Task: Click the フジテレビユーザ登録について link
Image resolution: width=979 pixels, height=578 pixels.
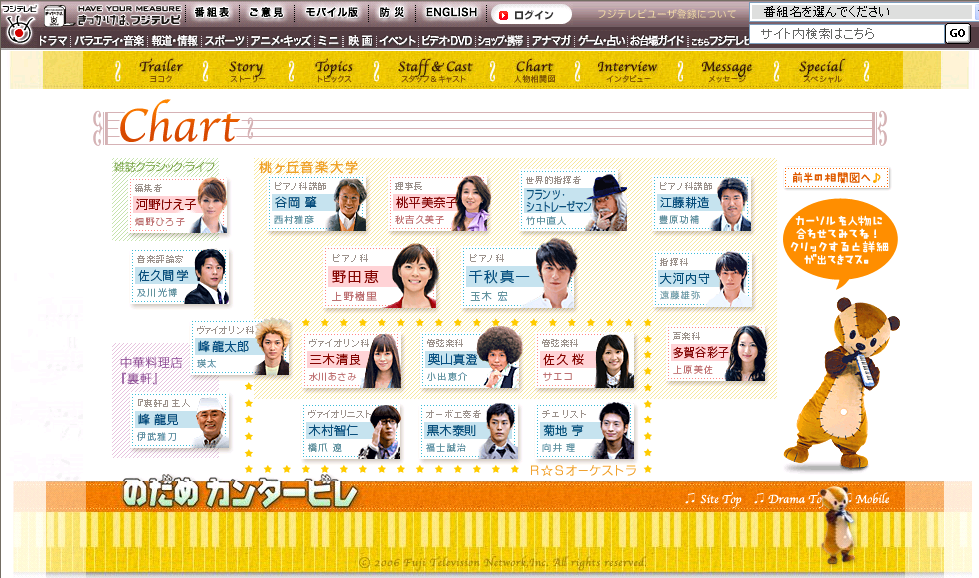Action: tap(666, 14)
